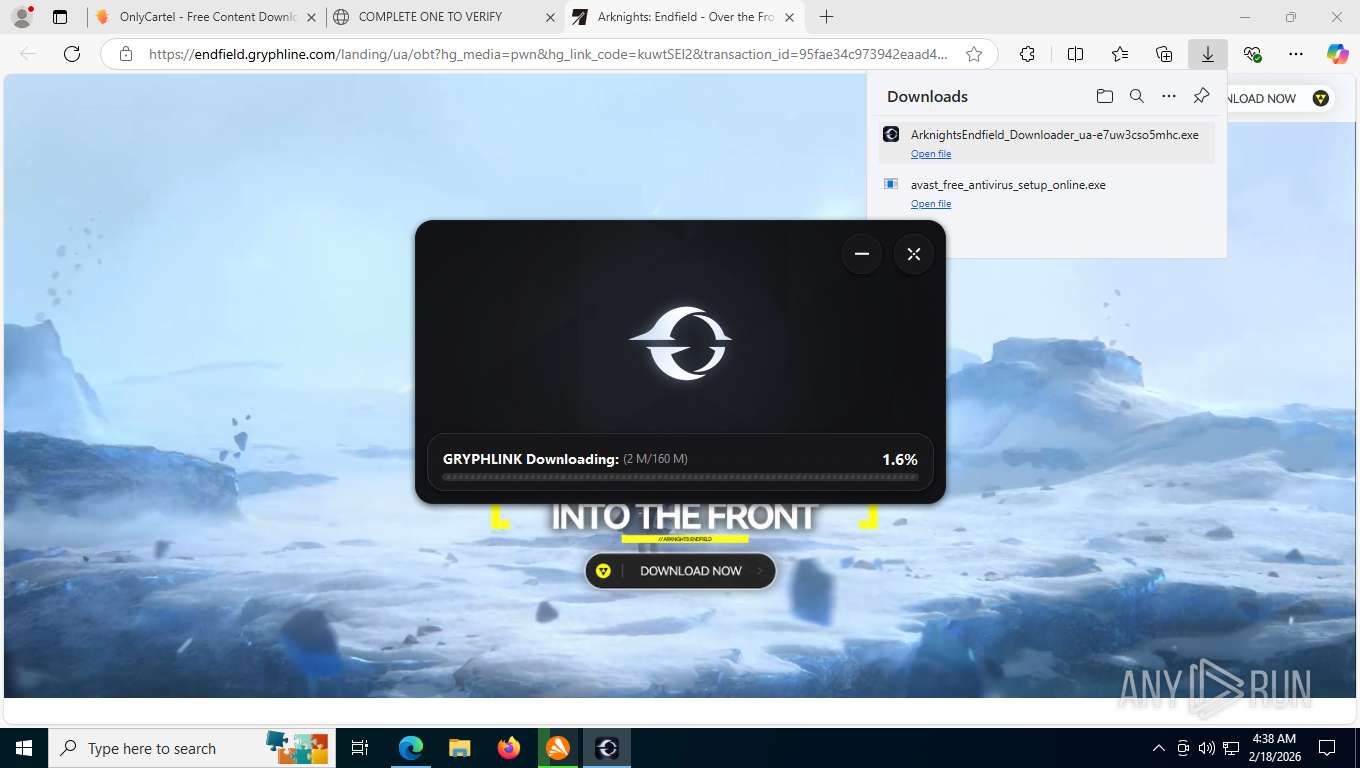Image resolution: width=1360 pixels, height=768 pixels.
Task: Pin the Downloads panel
Action: (x=1202, y=96)
